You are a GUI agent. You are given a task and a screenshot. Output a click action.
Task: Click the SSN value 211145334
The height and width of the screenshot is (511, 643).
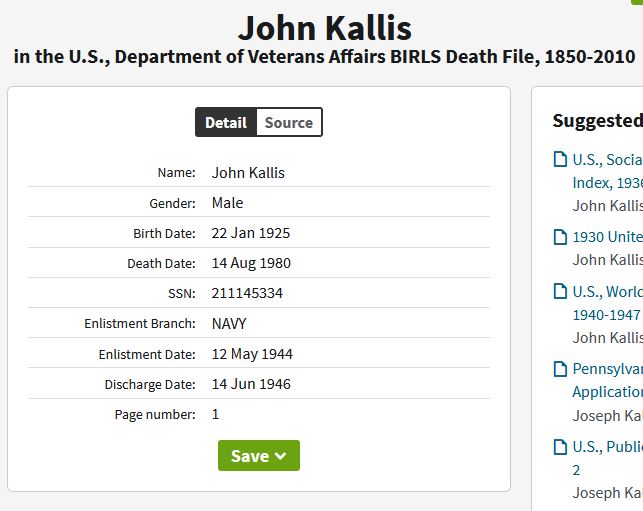(247, 294)
